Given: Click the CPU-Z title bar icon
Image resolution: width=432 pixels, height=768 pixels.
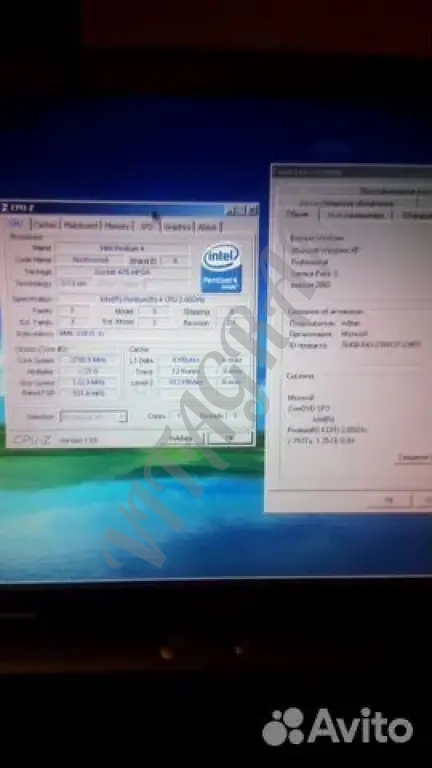Looking at the screenshot, I should [5, 207].
